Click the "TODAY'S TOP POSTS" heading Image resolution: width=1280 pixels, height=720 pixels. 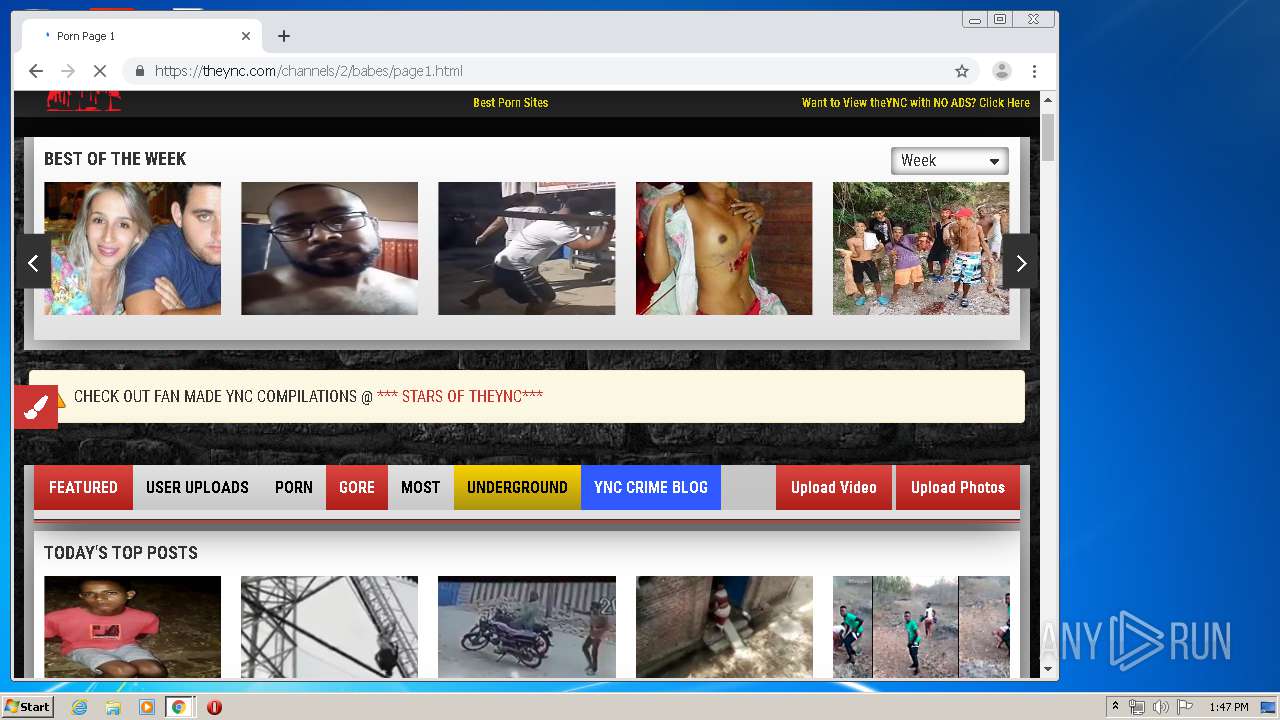click(x=121, y=553)
